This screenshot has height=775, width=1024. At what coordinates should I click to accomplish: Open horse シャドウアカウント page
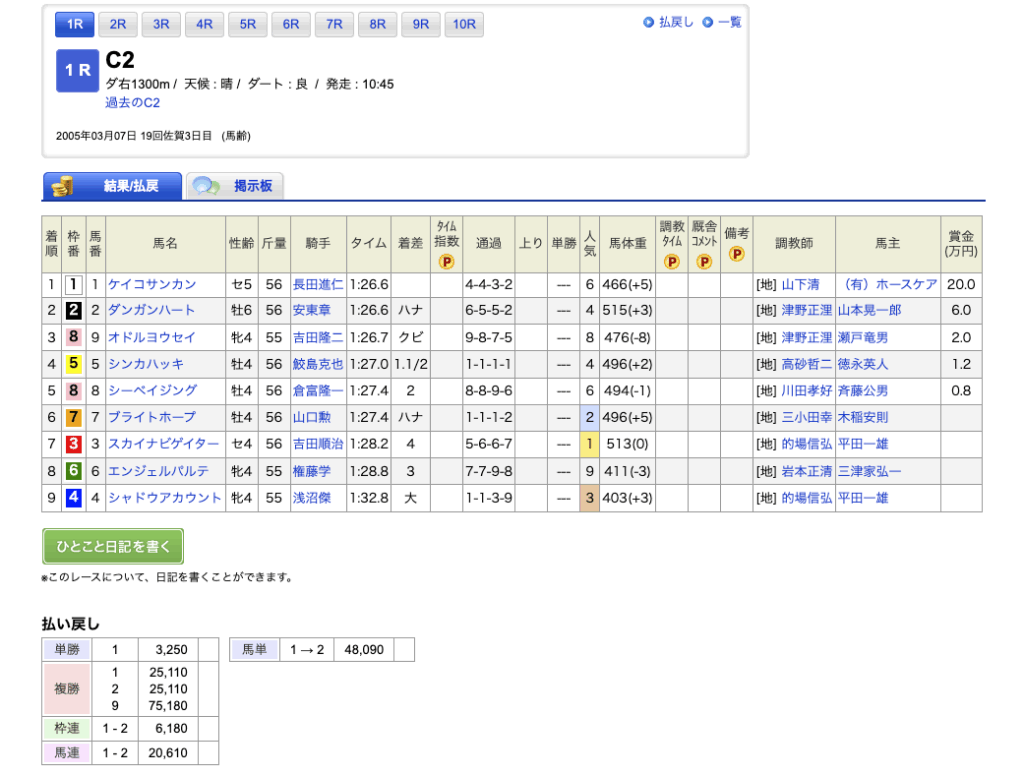coord(165,498)
